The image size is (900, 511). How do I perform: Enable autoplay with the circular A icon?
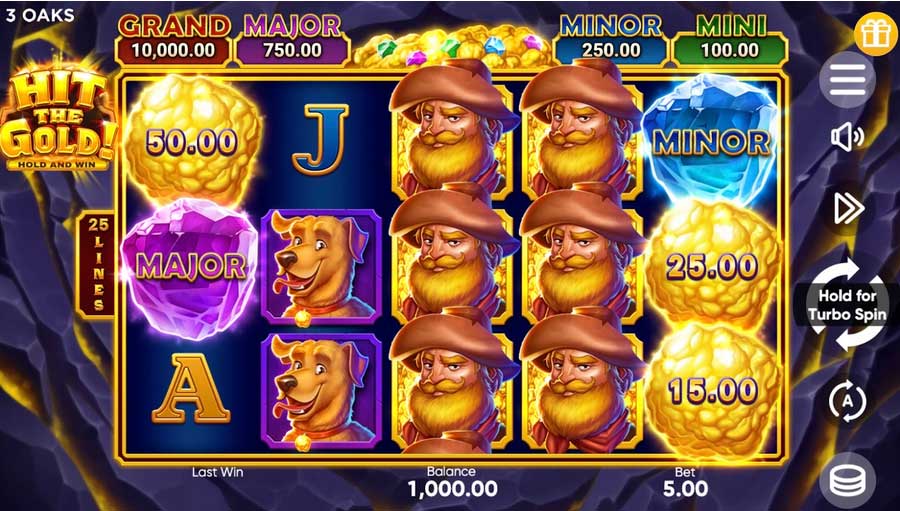(848, 401)
